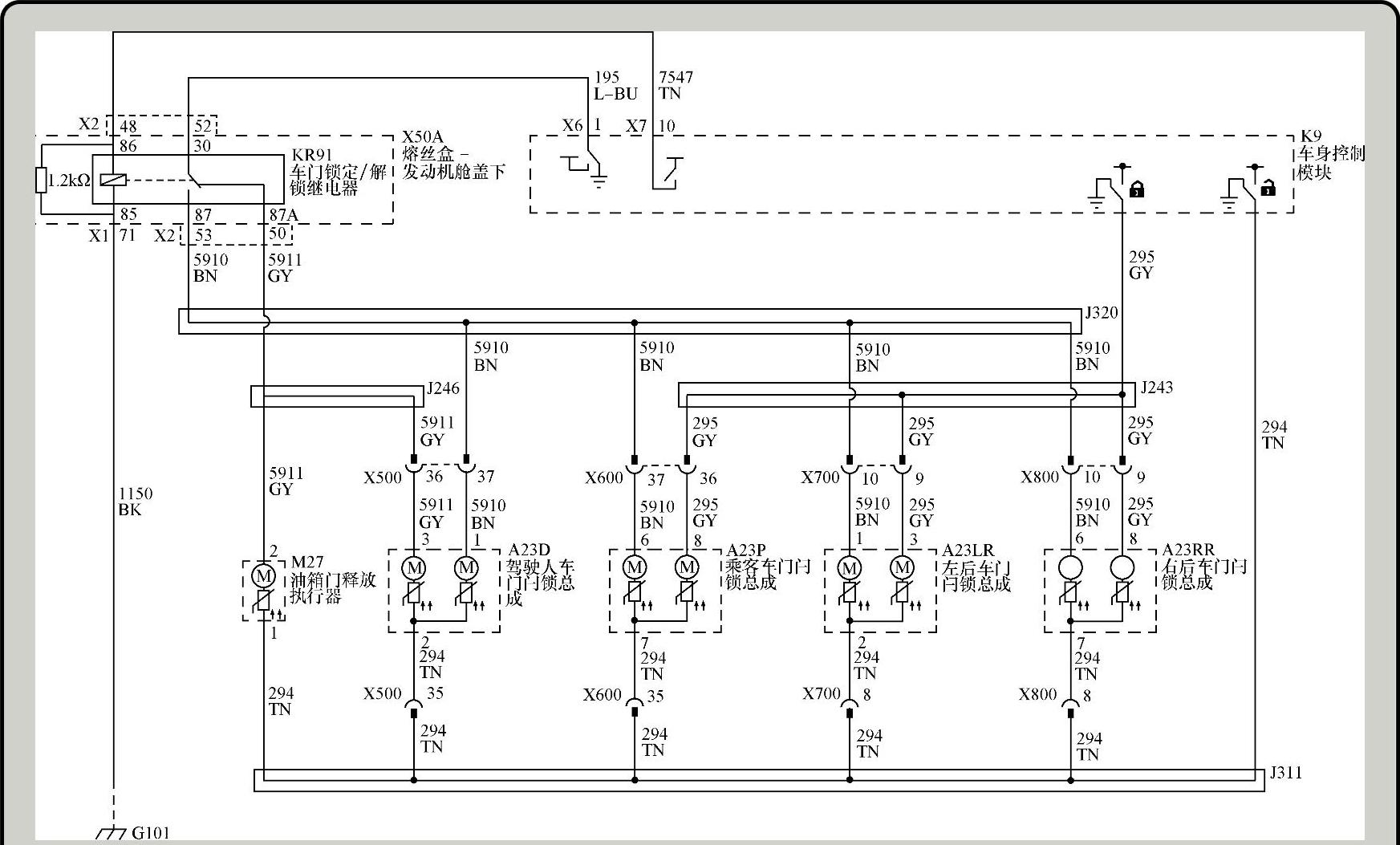Click the ground switch symbol at X6 pin 1
This screenshot has height=845, width=1400.
(x=586, y=167)
